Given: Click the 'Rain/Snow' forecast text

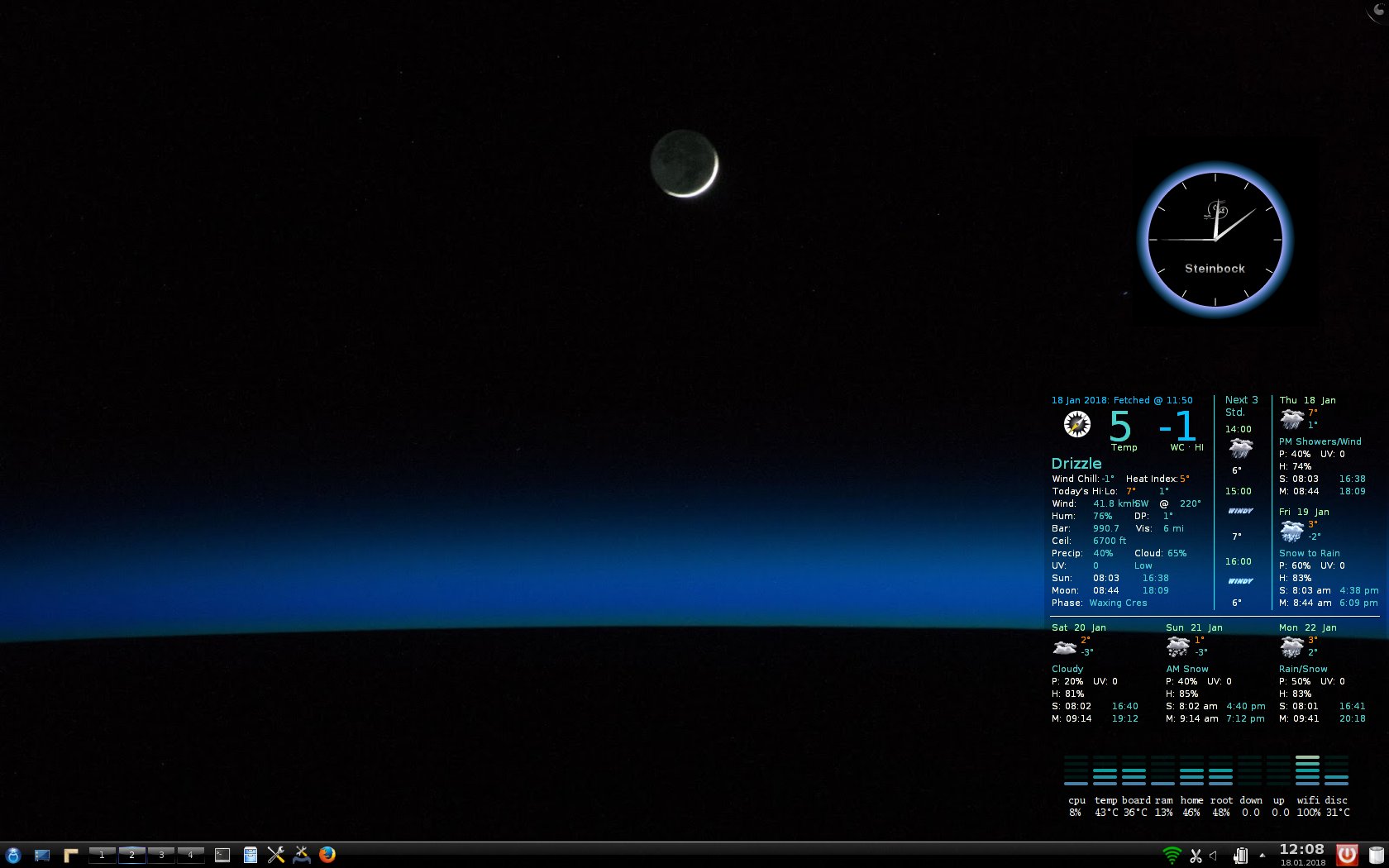Looking at the screenshot, I should 1303,669.
